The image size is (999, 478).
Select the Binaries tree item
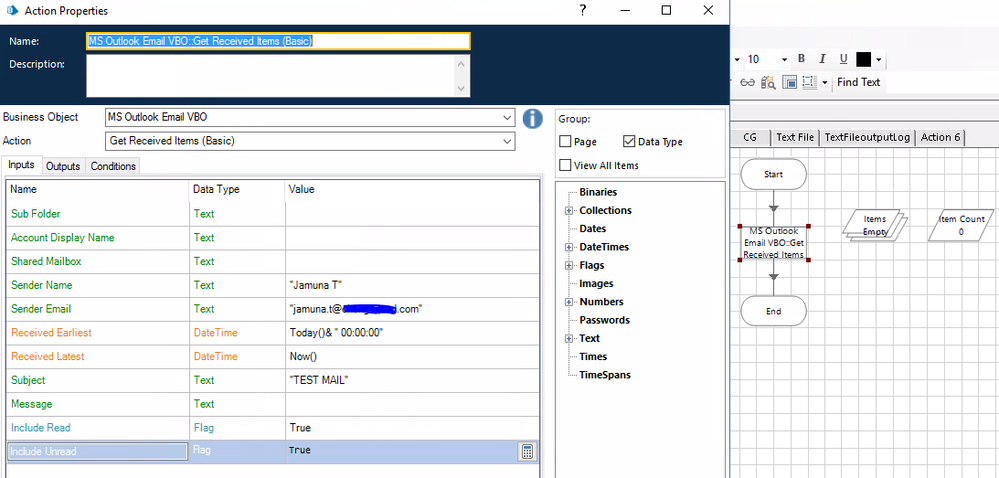point(598,192)
